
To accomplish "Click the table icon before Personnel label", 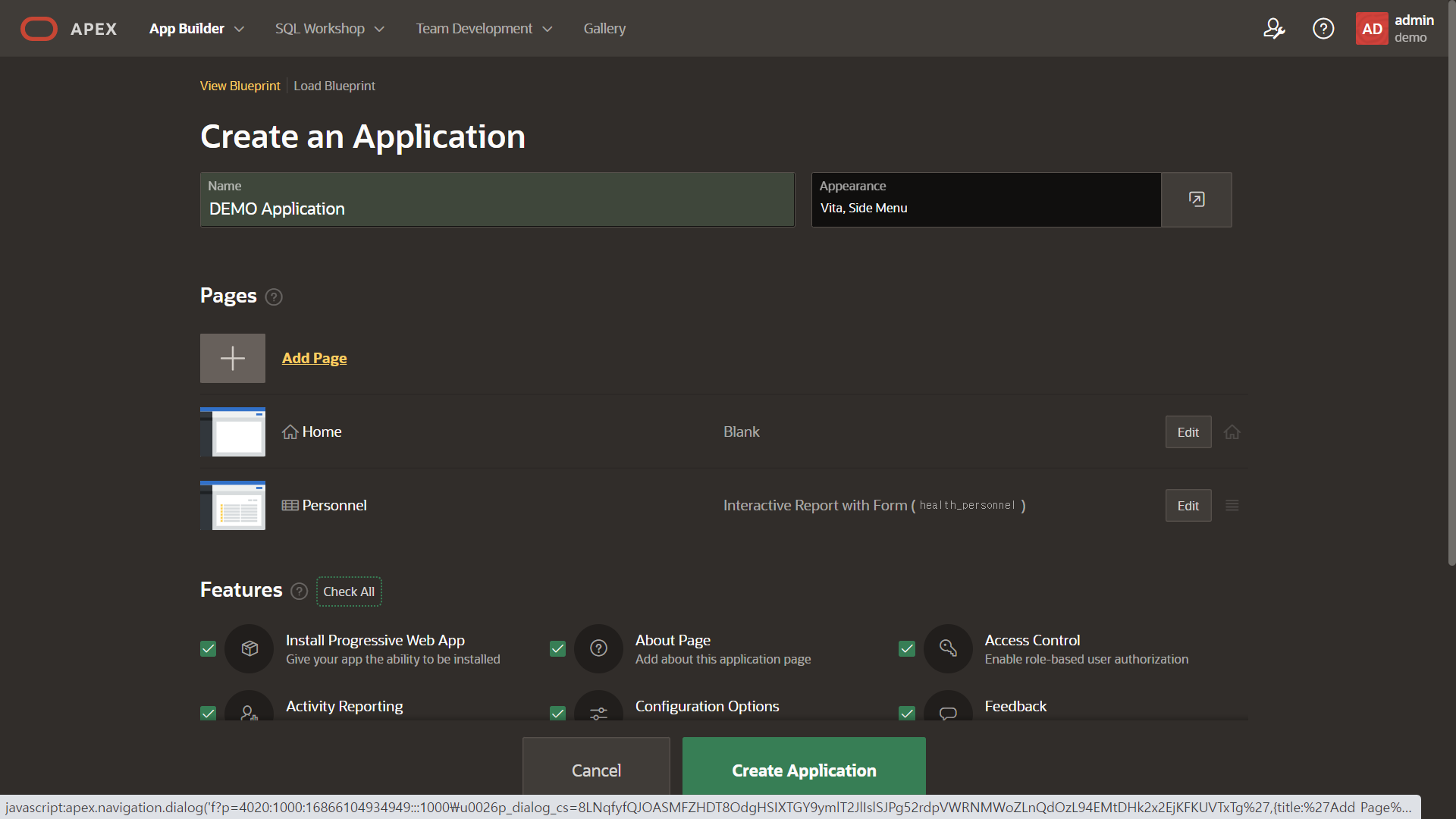I will click(290, 506).
